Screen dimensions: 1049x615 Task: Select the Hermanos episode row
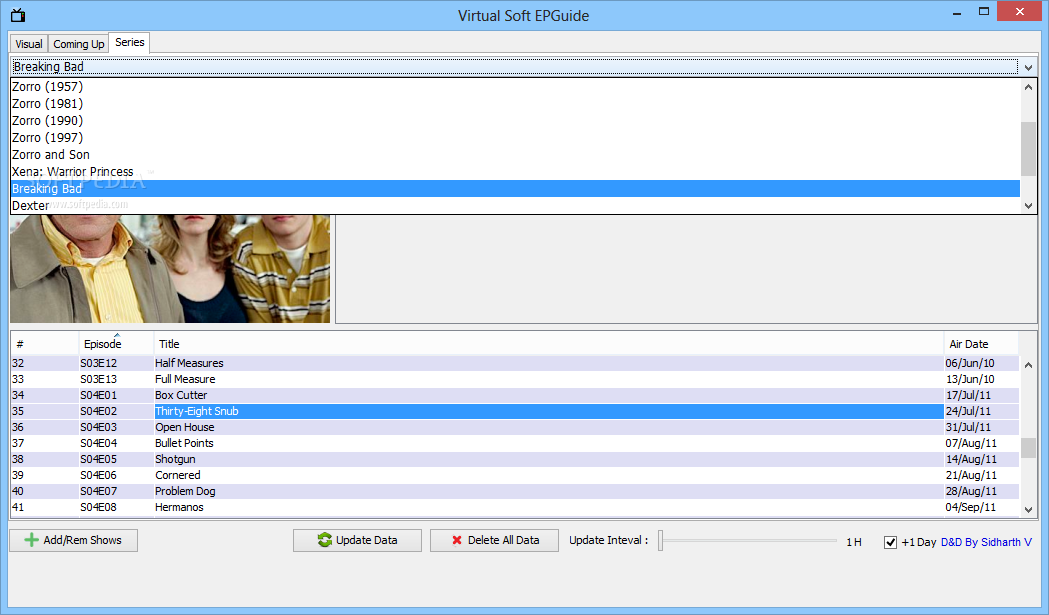(514, 508)
